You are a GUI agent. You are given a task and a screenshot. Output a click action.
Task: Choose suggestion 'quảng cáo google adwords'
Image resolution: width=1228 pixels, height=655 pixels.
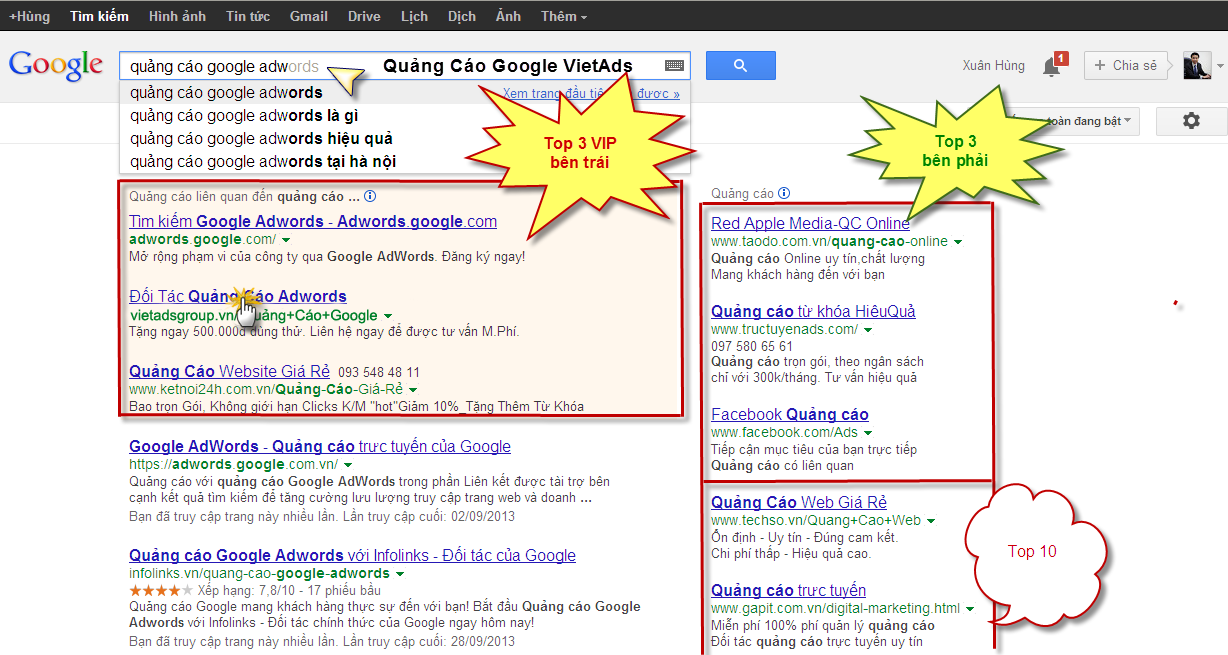click(226, 93)
